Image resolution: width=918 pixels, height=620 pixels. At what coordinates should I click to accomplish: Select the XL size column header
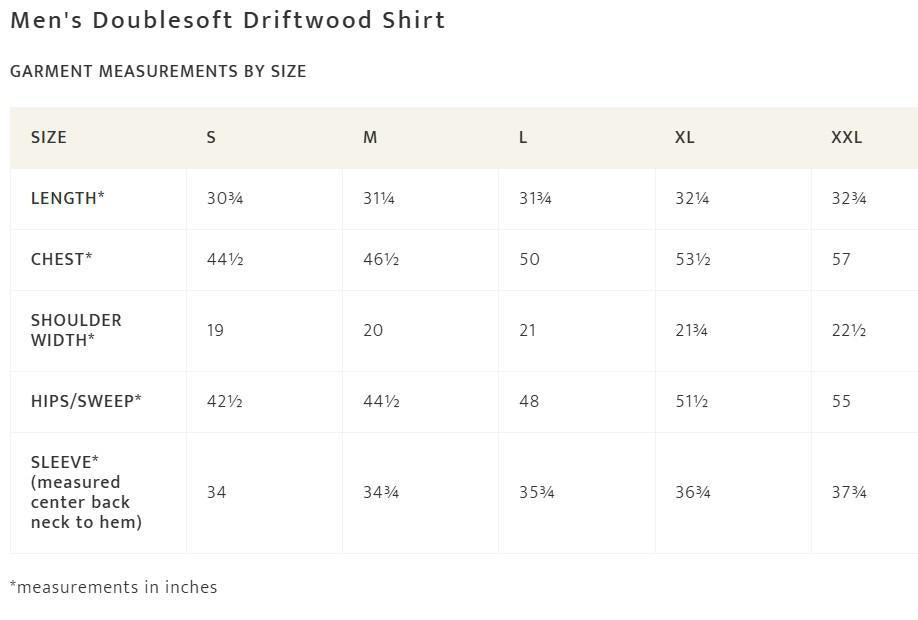coord(684,138)
